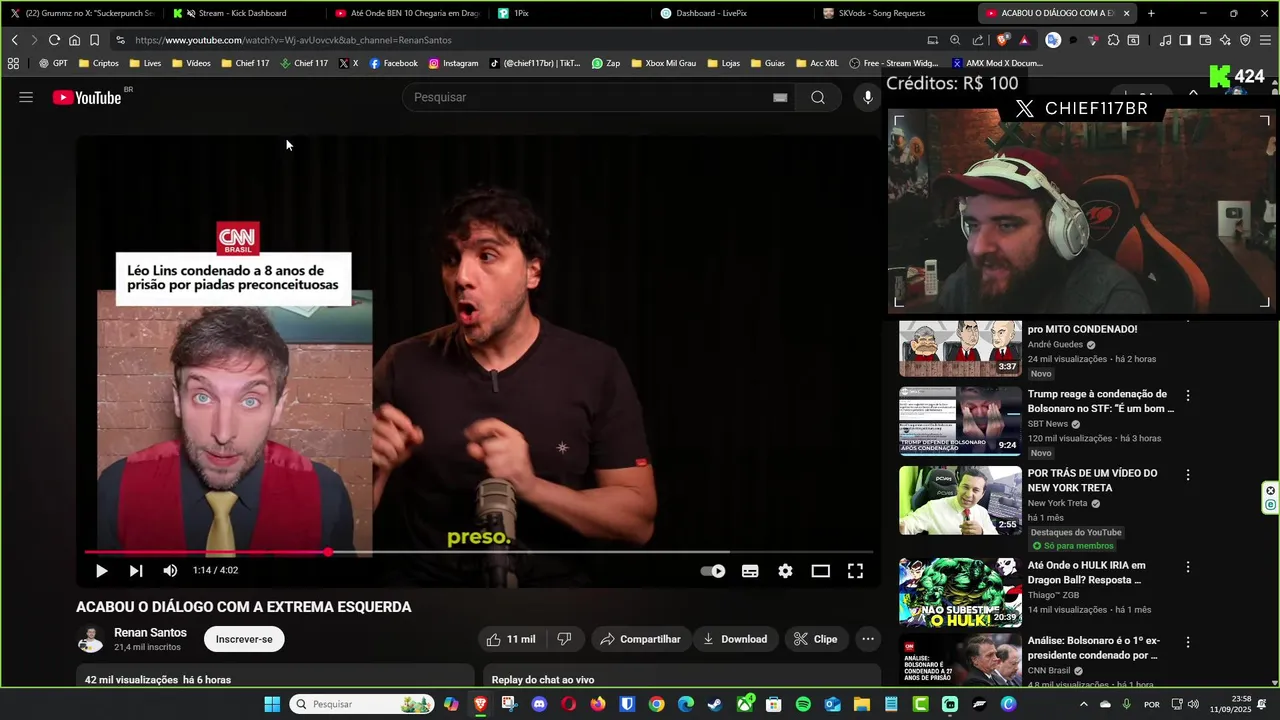Seek using the red video progress bar
The image size is (1280, 720).
pos(478,552)
